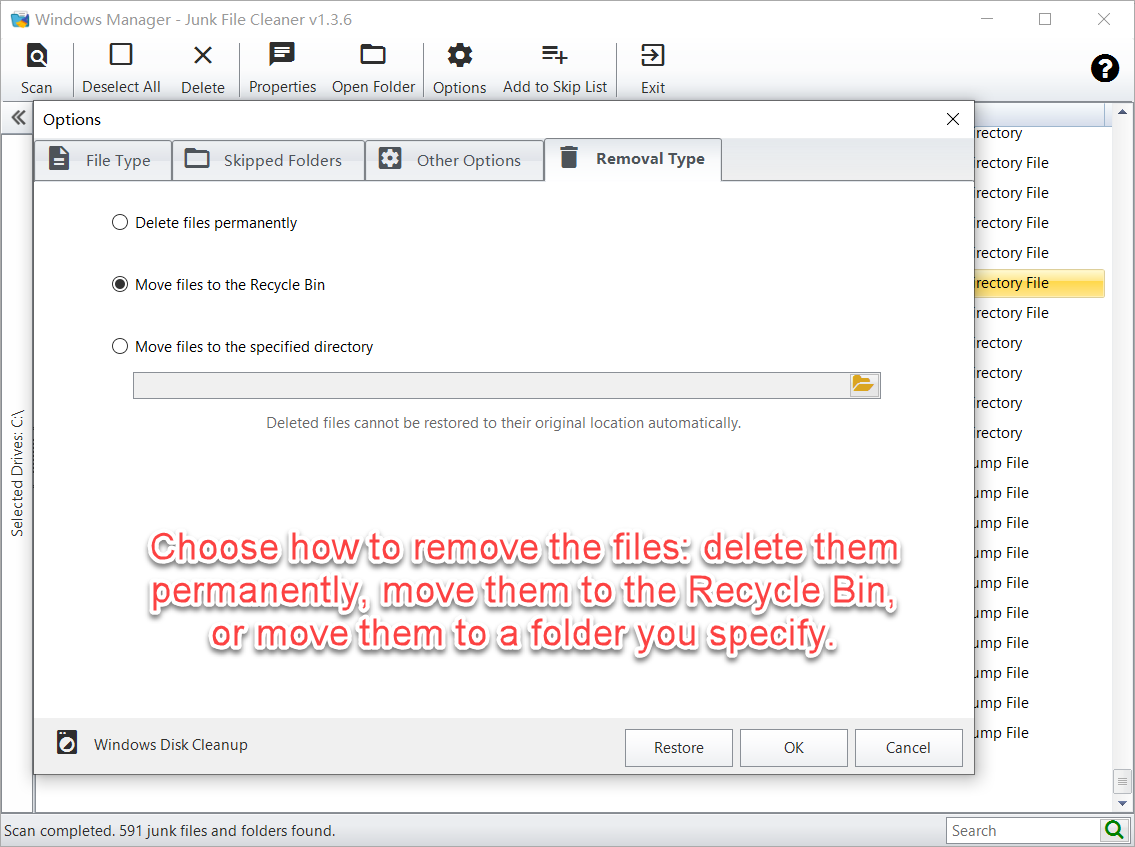Screen dimensions: 1135x847
Task: Confirm options with OK
Action: click(x=794, y=748)
